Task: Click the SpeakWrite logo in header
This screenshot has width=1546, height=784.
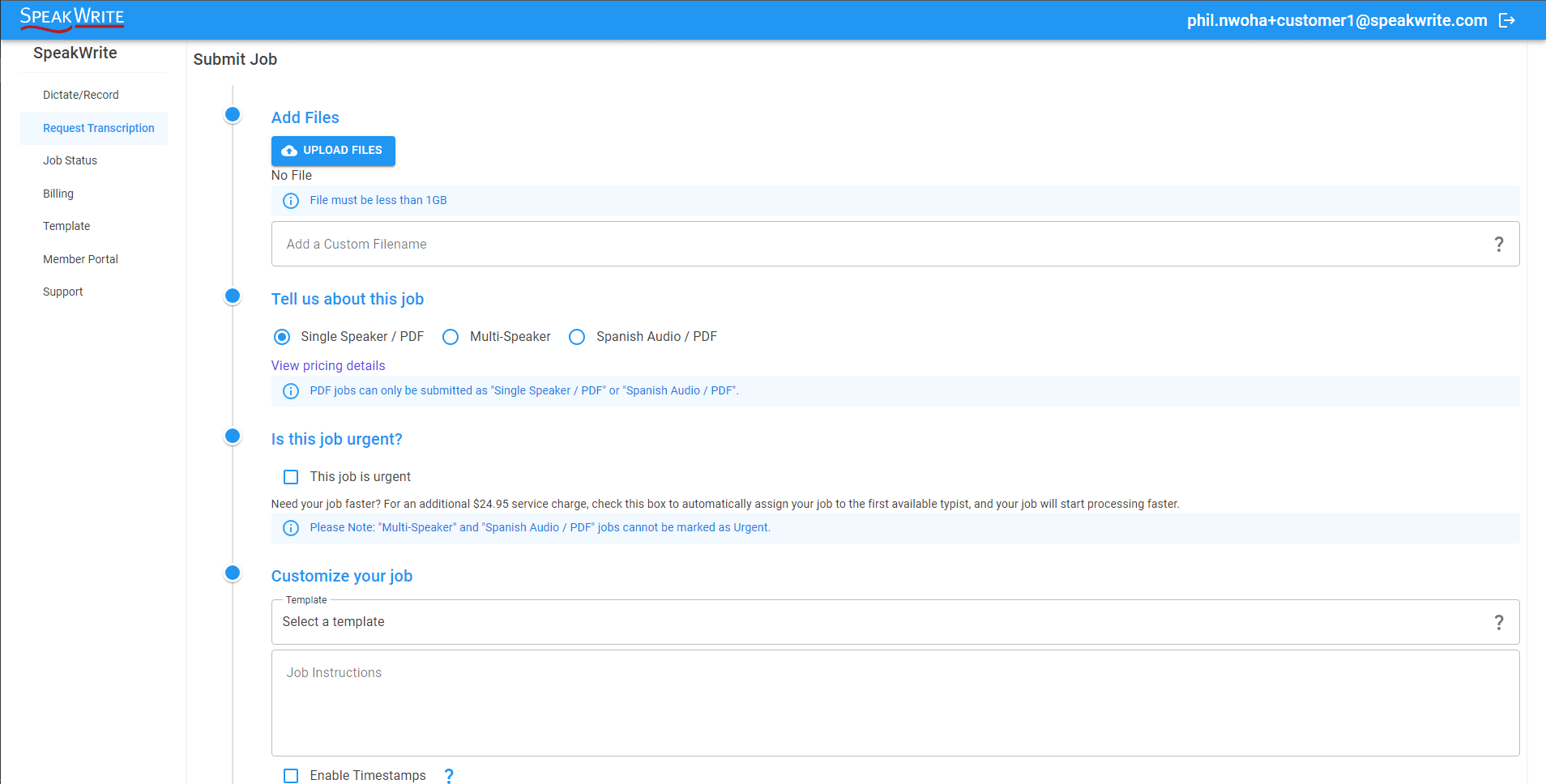Action: pos(72,19)
